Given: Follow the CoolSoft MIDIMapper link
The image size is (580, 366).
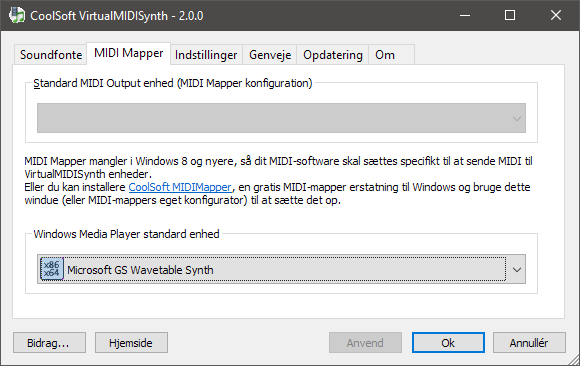Looking at the screenshot, I should click(x=180, y=187).
